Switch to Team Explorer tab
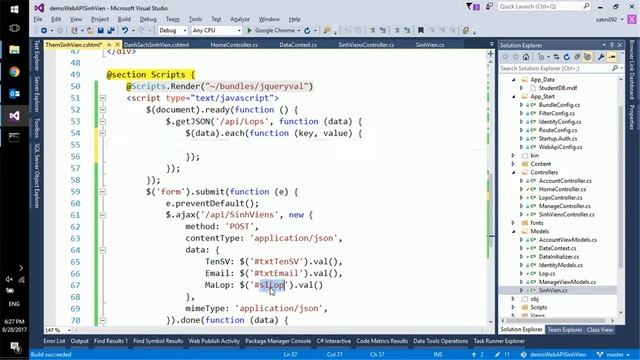The image size is (640, 360). (x=565, y=330)
